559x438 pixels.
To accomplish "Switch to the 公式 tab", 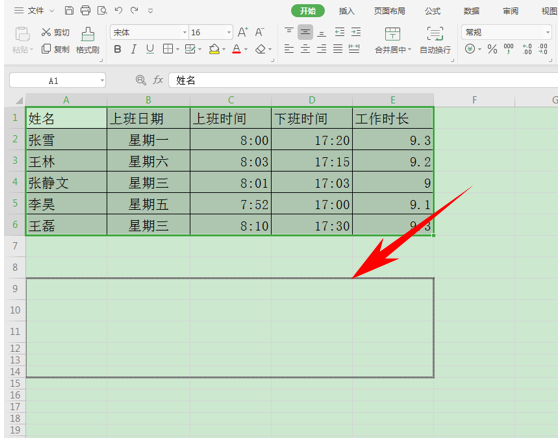I will [432, 11].
